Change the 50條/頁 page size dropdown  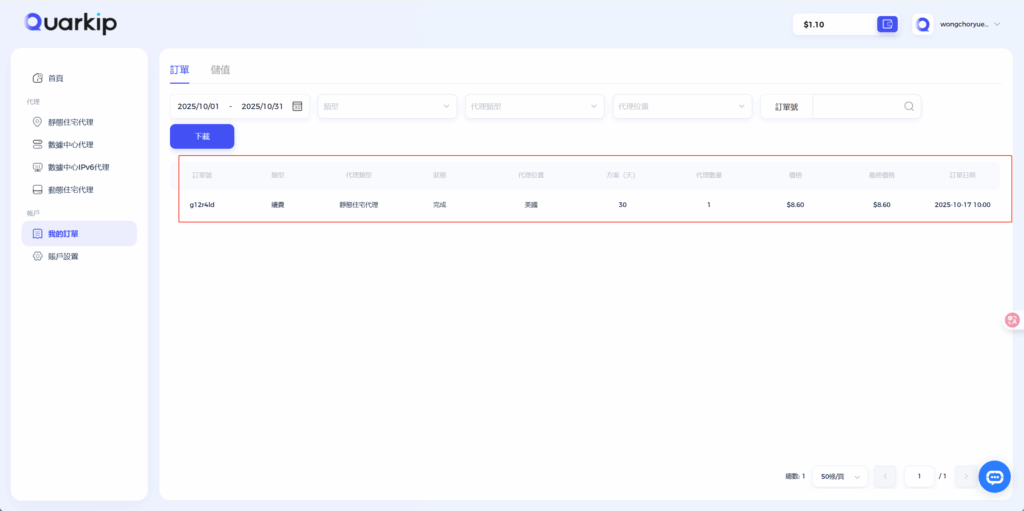point(839,477)
